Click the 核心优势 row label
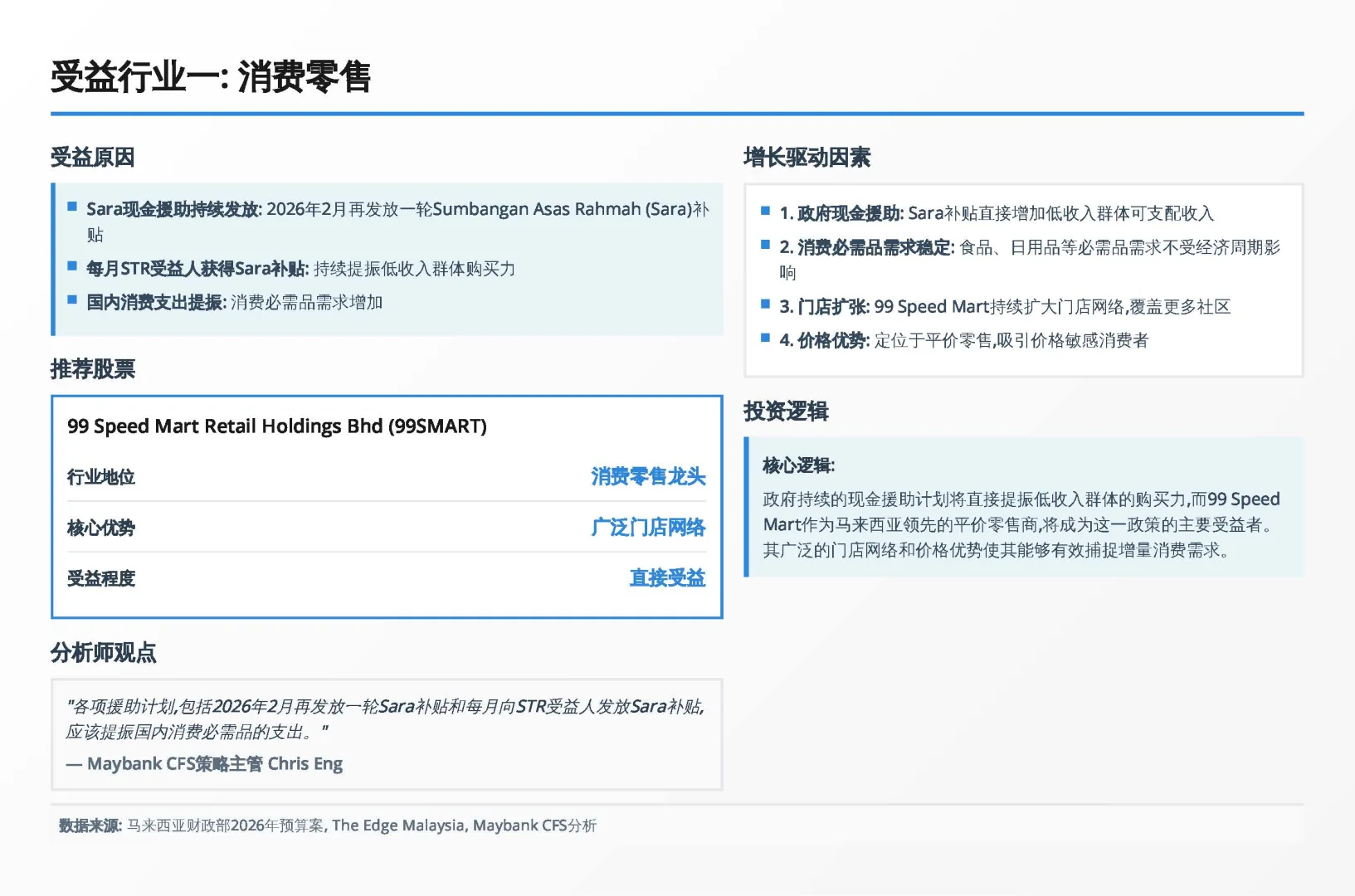1355x896 pixels. click(x=101, y=528)
